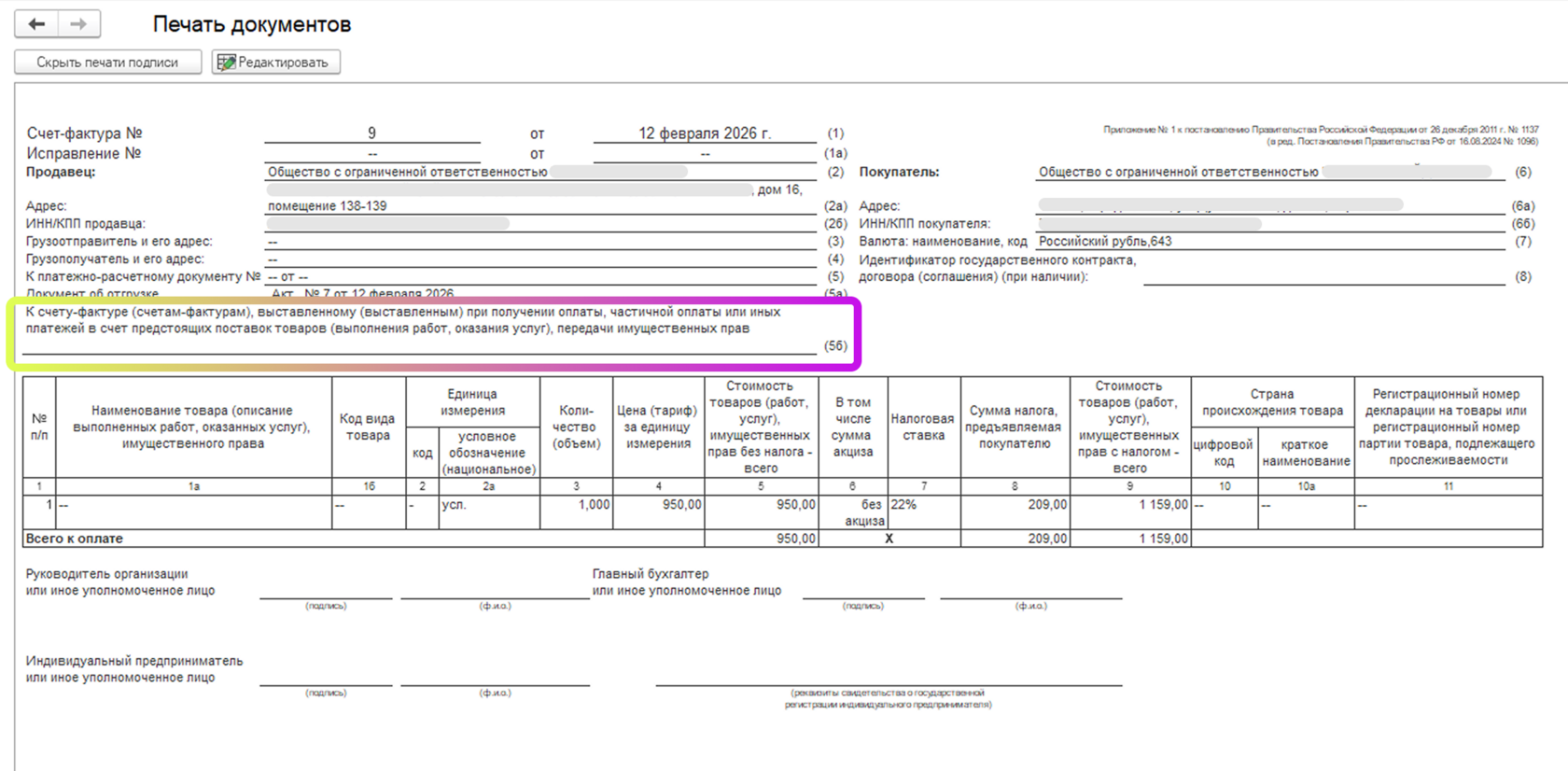The image size is (1568, 771).
Task: Click the invoice number field '9'
Action: [x=371, y=133]
